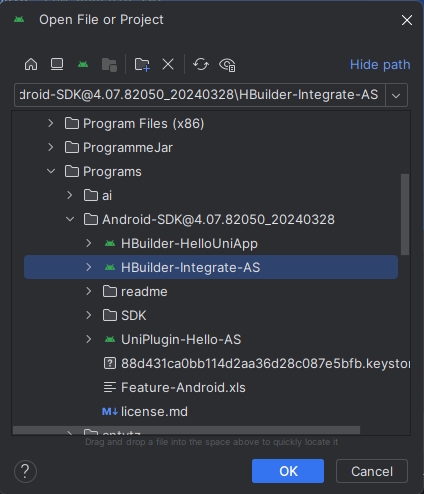Confirm with the OK button

pos(288,471)
